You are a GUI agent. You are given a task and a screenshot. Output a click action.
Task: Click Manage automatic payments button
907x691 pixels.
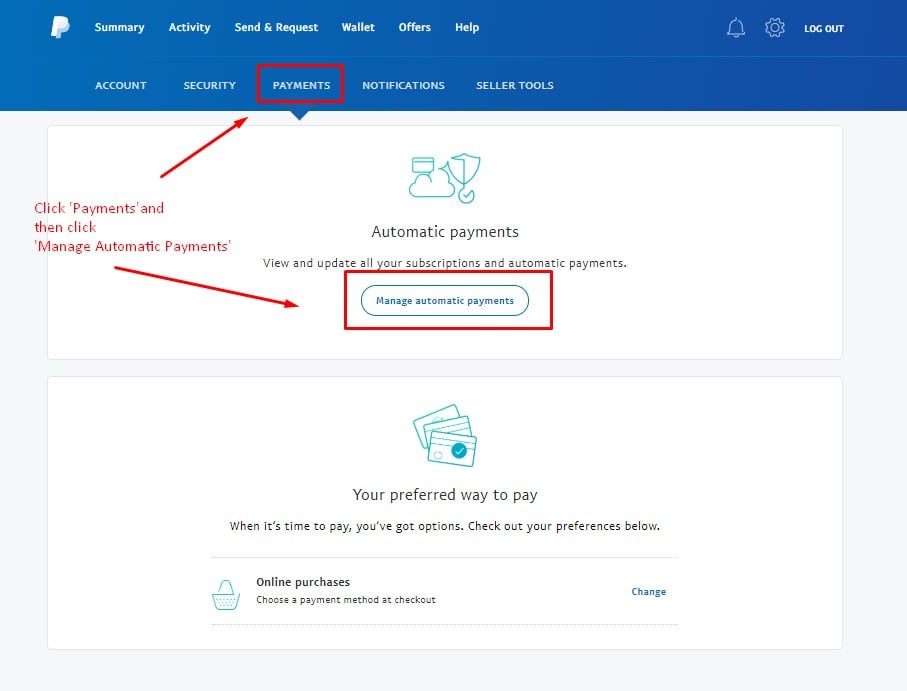click(445, 301)
